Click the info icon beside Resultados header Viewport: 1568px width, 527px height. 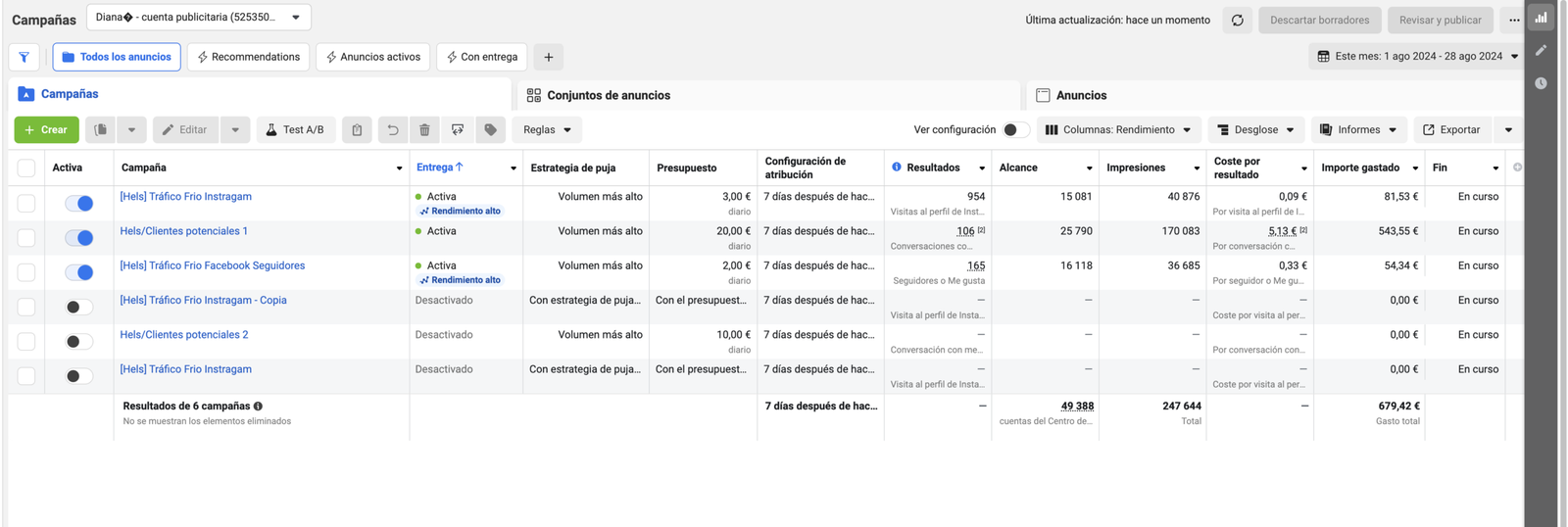[897, 168]
